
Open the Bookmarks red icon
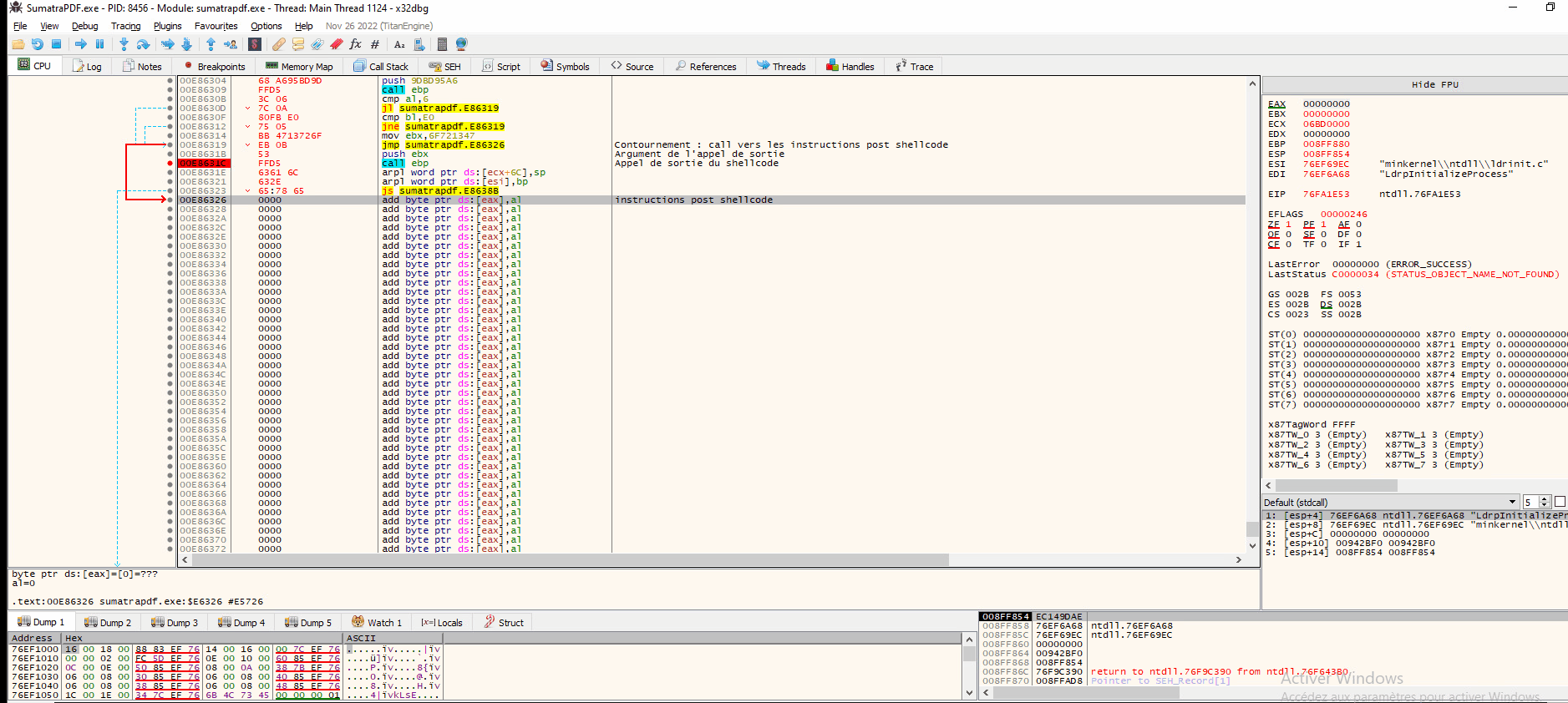(x=337, y=44)
